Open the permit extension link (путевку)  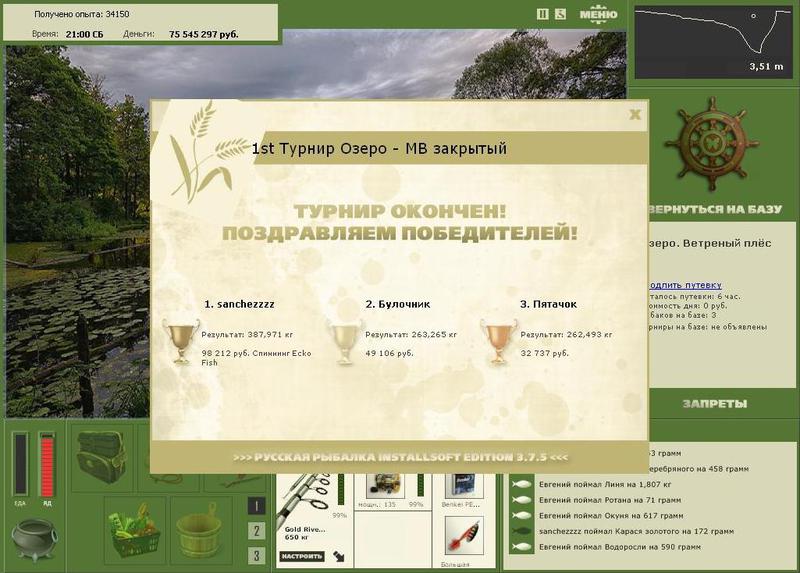coord(686,285)
